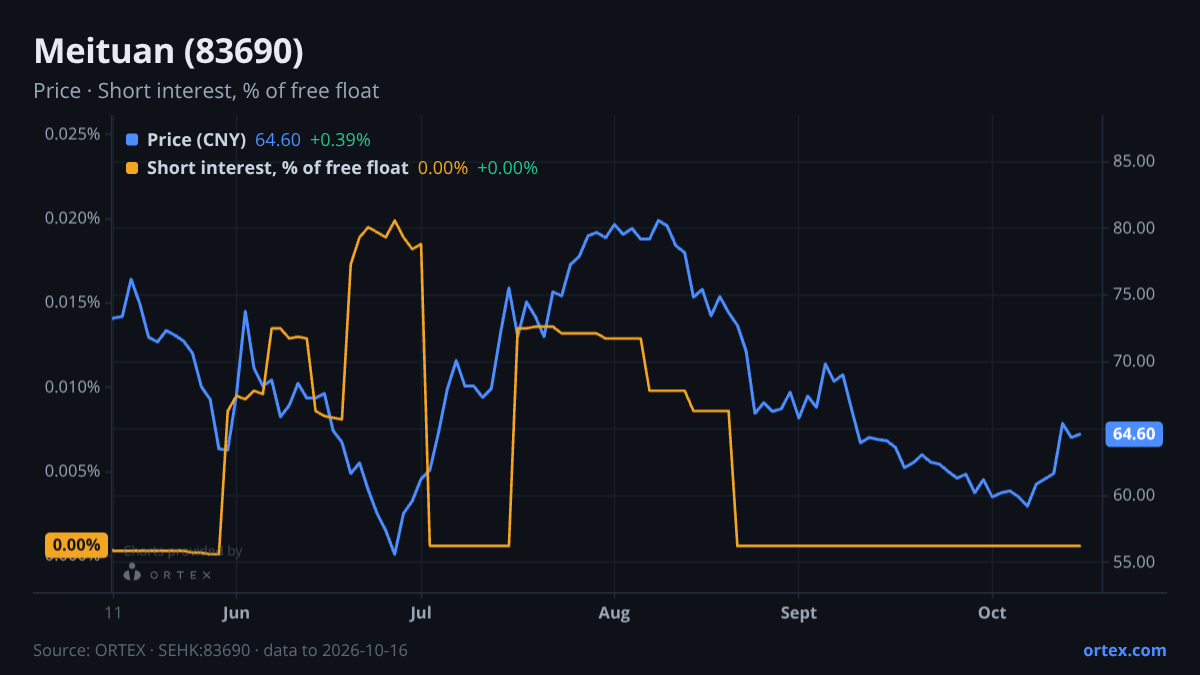Screen dimensions: 1200x675
Task: Click the 70.00 right axis label
Action: (x=1134, y=361)
